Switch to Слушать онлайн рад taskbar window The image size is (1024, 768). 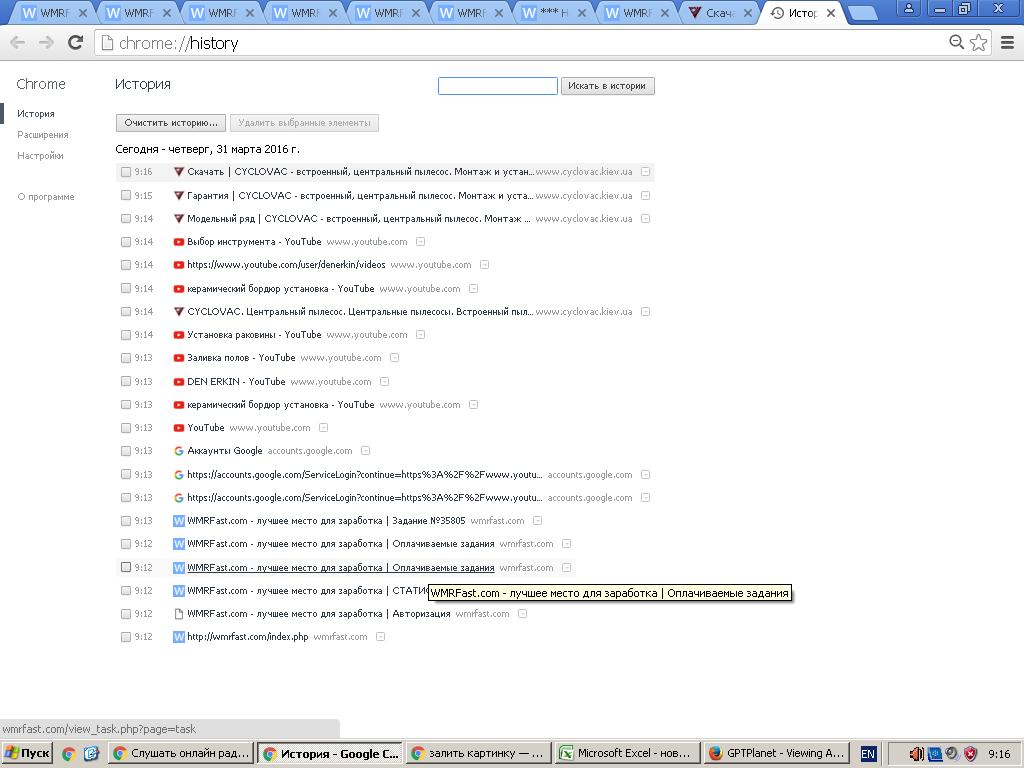pos(181,754)
